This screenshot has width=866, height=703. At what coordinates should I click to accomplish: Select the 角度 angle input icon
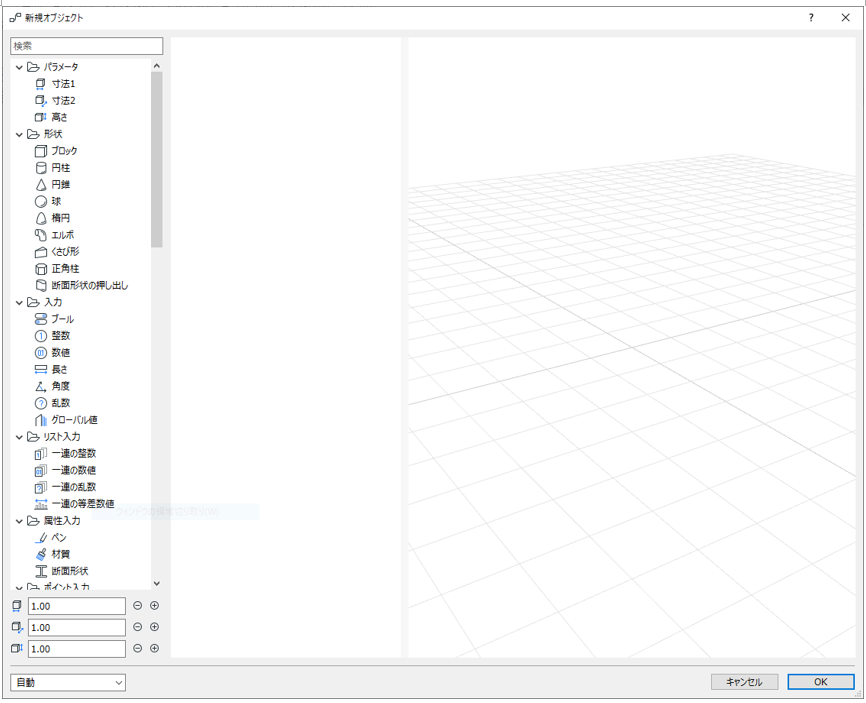click(x=40, y=386)
